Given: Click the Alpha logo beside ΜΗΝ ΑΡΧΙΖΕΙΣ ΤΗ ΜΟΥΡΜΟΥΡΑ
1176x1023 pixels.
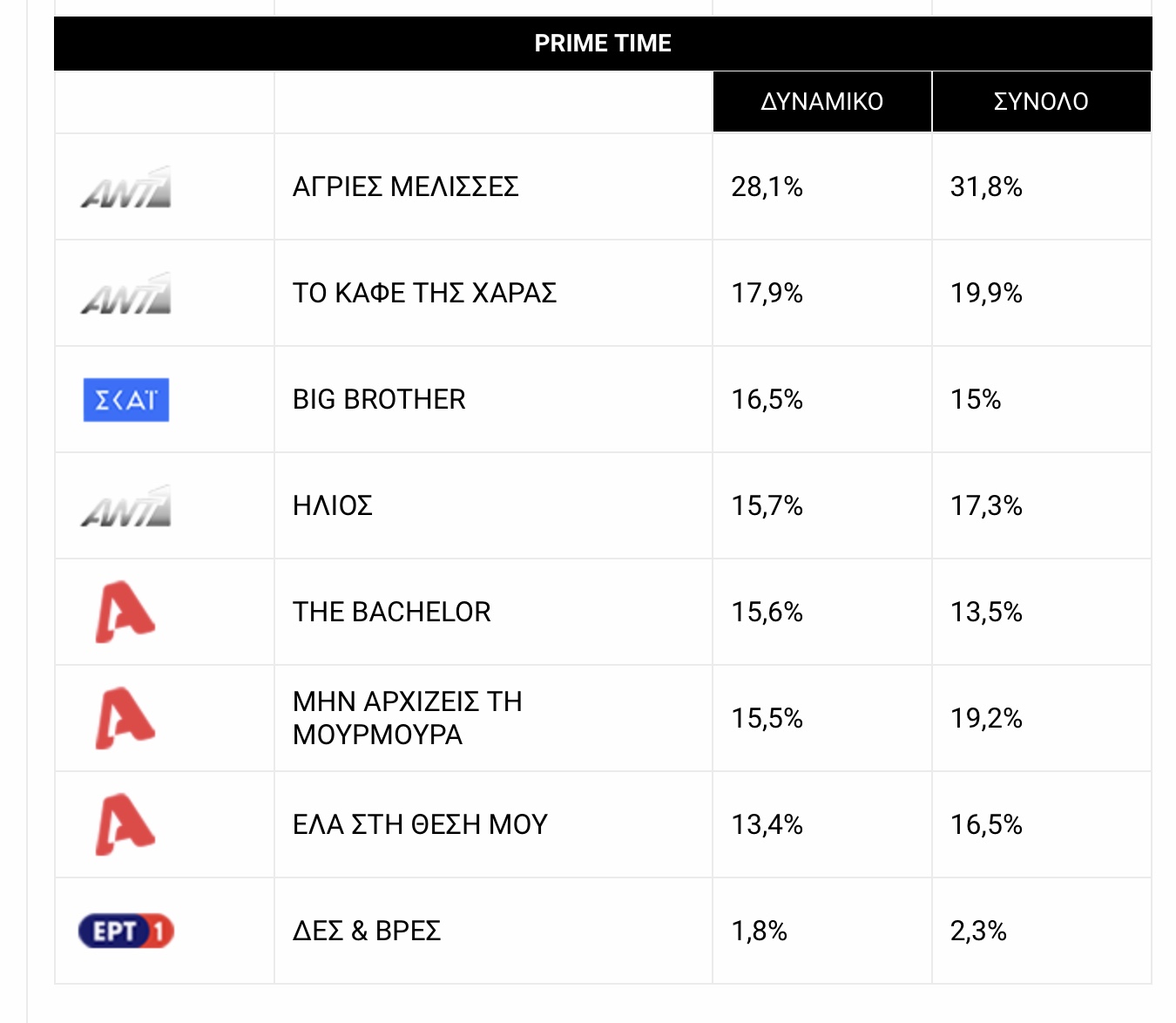Looking at the screenshot, I should tap(125, 719).
